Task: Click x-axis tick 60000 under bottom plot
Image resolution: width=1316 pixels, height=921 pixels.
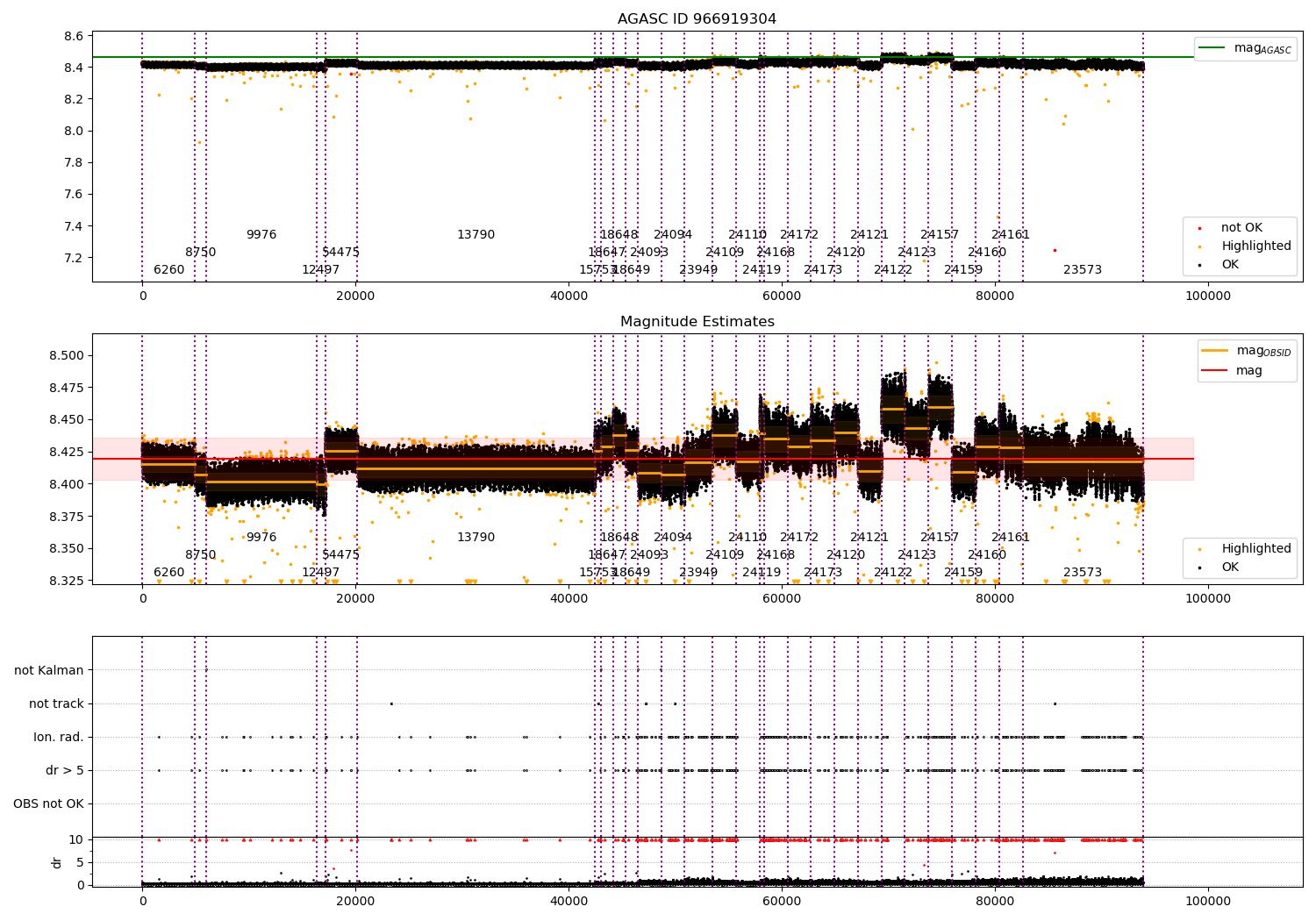Action: [x=782, y=902]
